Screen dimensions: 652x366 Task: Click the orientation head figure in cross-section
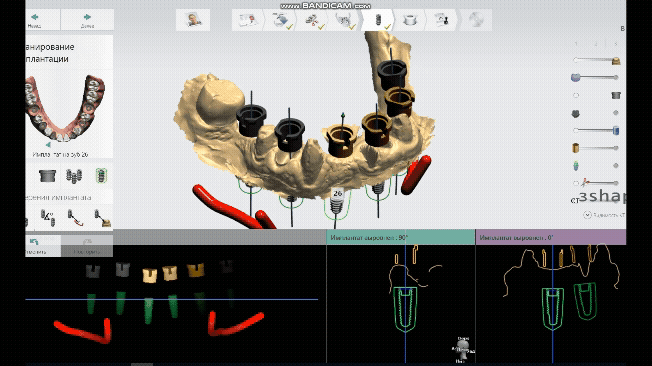tap(463, 349)
